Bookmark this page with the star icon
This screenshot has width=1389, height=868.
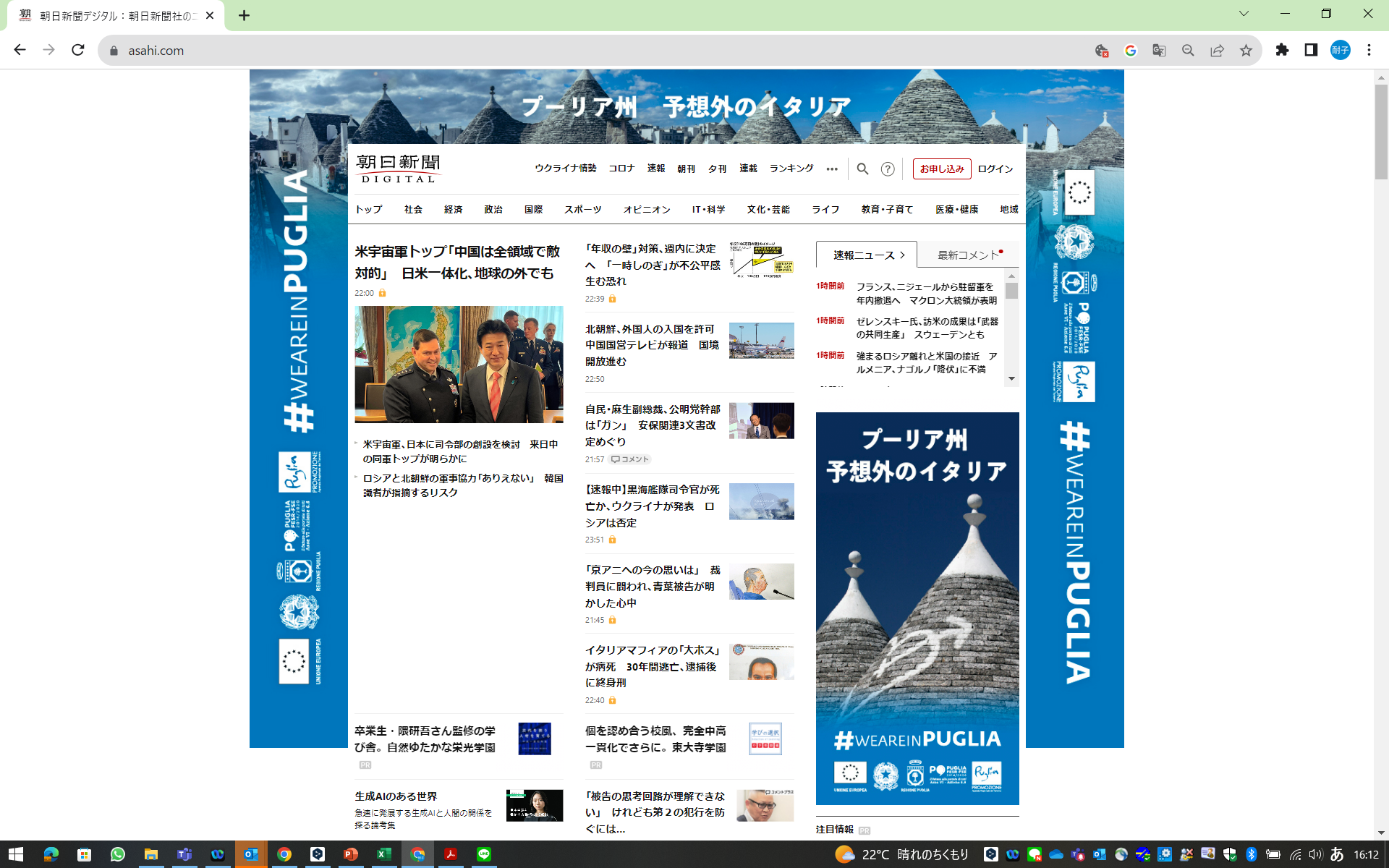click(x=1246, y=51)
